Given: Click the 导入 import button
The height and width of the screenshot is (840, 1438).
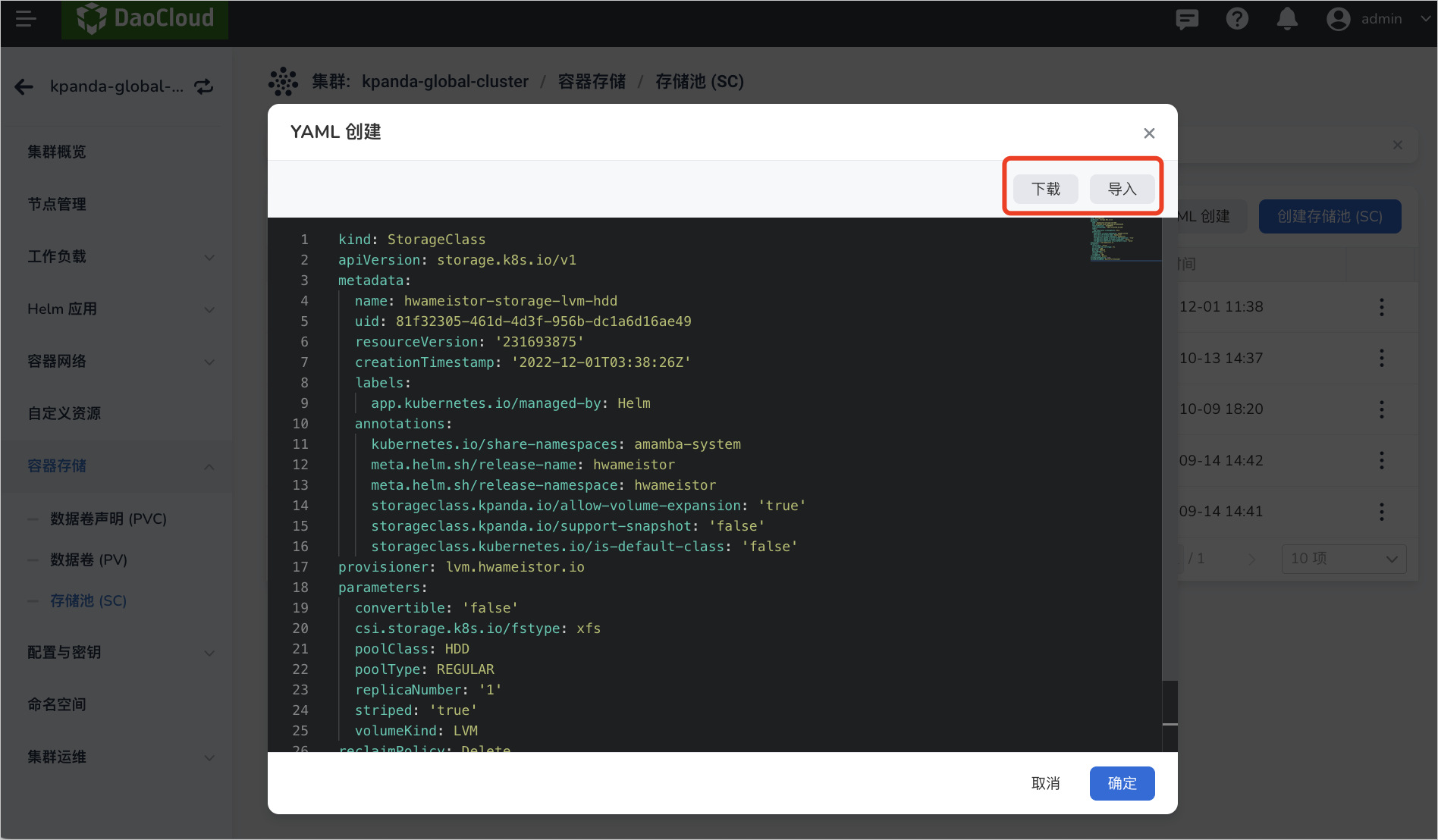Looking at the screenshot, I should click(1122, 189).
